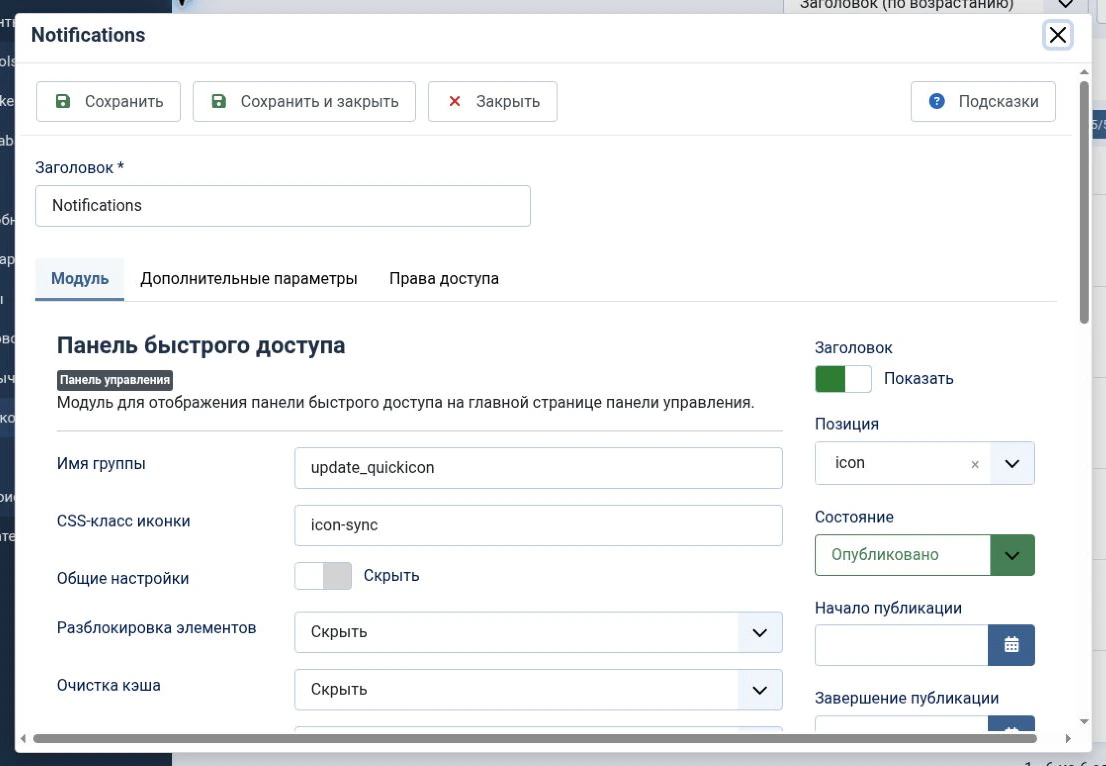This screenshot has width=1106, height=766.
Task: Open the Позиция dropdown arrow
Action: (x=1011, y=463)
